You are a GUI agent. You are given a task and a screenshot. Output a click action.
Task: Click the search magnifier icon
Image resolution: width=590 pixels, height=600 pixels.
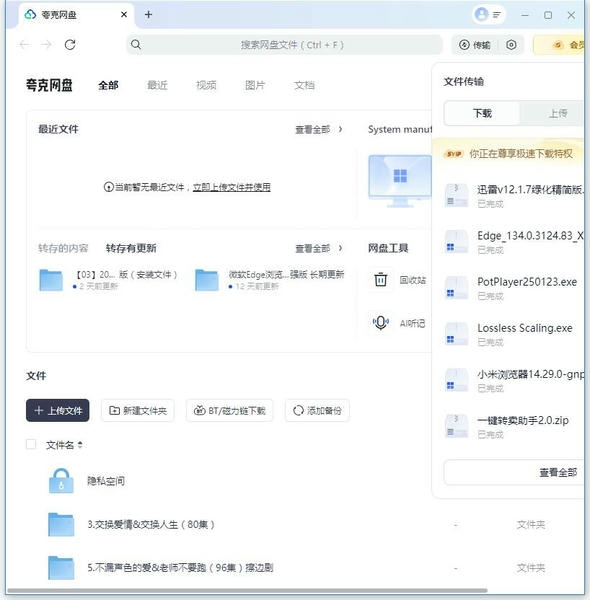136,45
